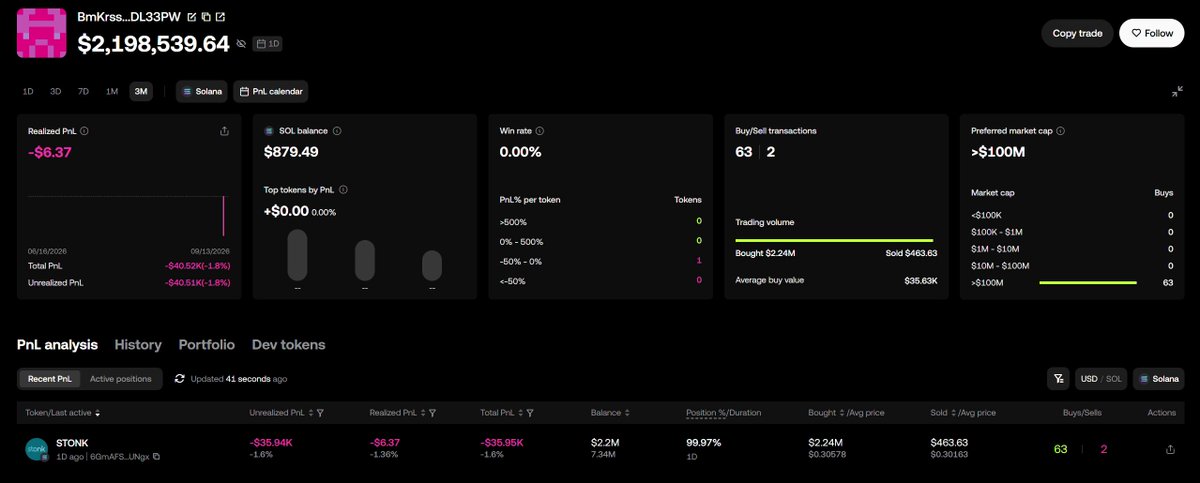Share the Realized PnL card
This screenshot has height=483, width=1200.
tap(224, 131)
